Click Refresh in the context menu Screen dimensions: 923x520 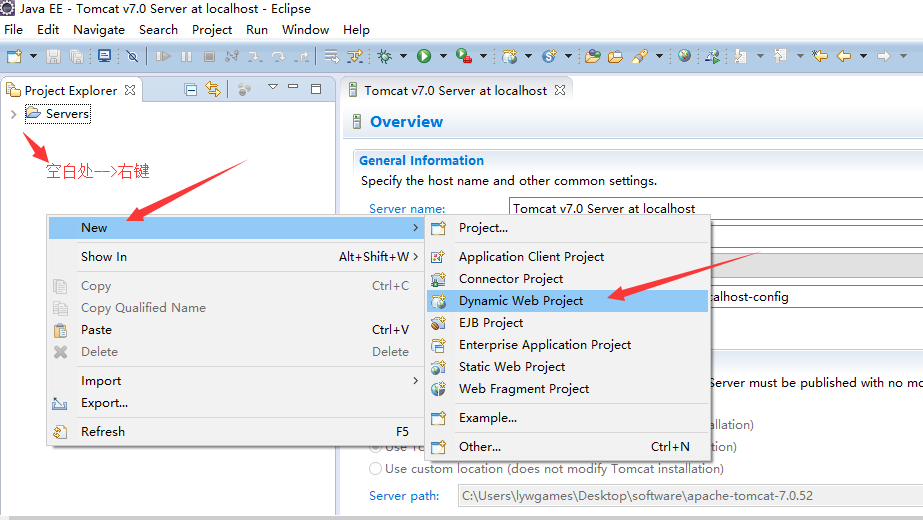(x=236, y=432)
